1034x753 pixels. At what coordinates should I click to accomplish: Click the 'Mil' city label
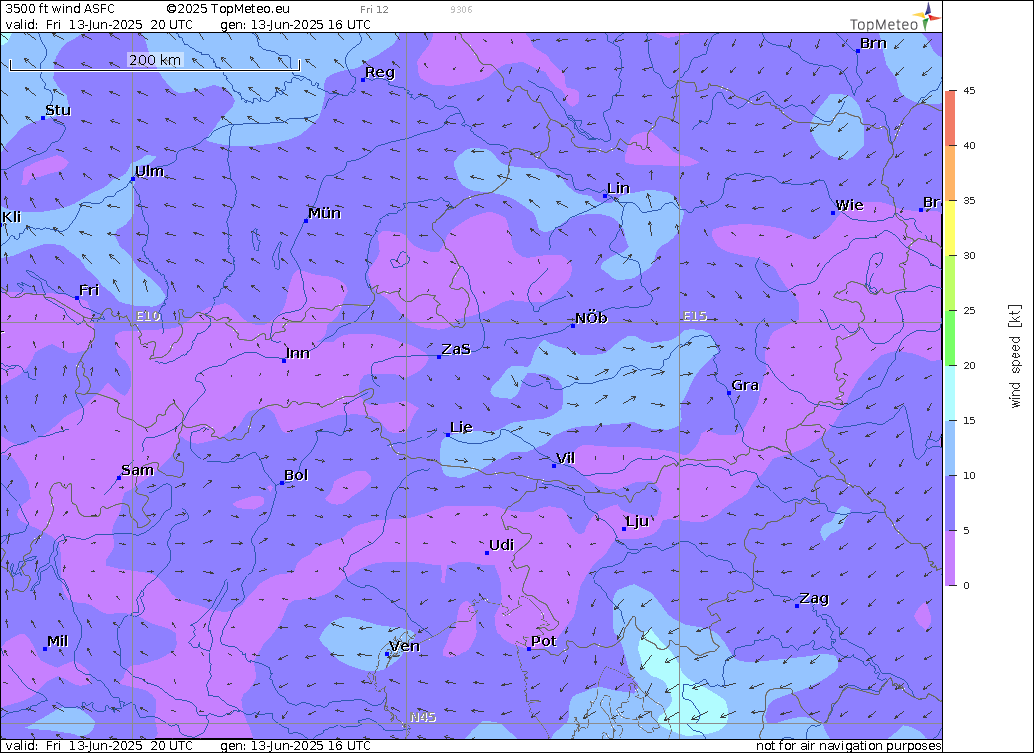pos(57,642)
